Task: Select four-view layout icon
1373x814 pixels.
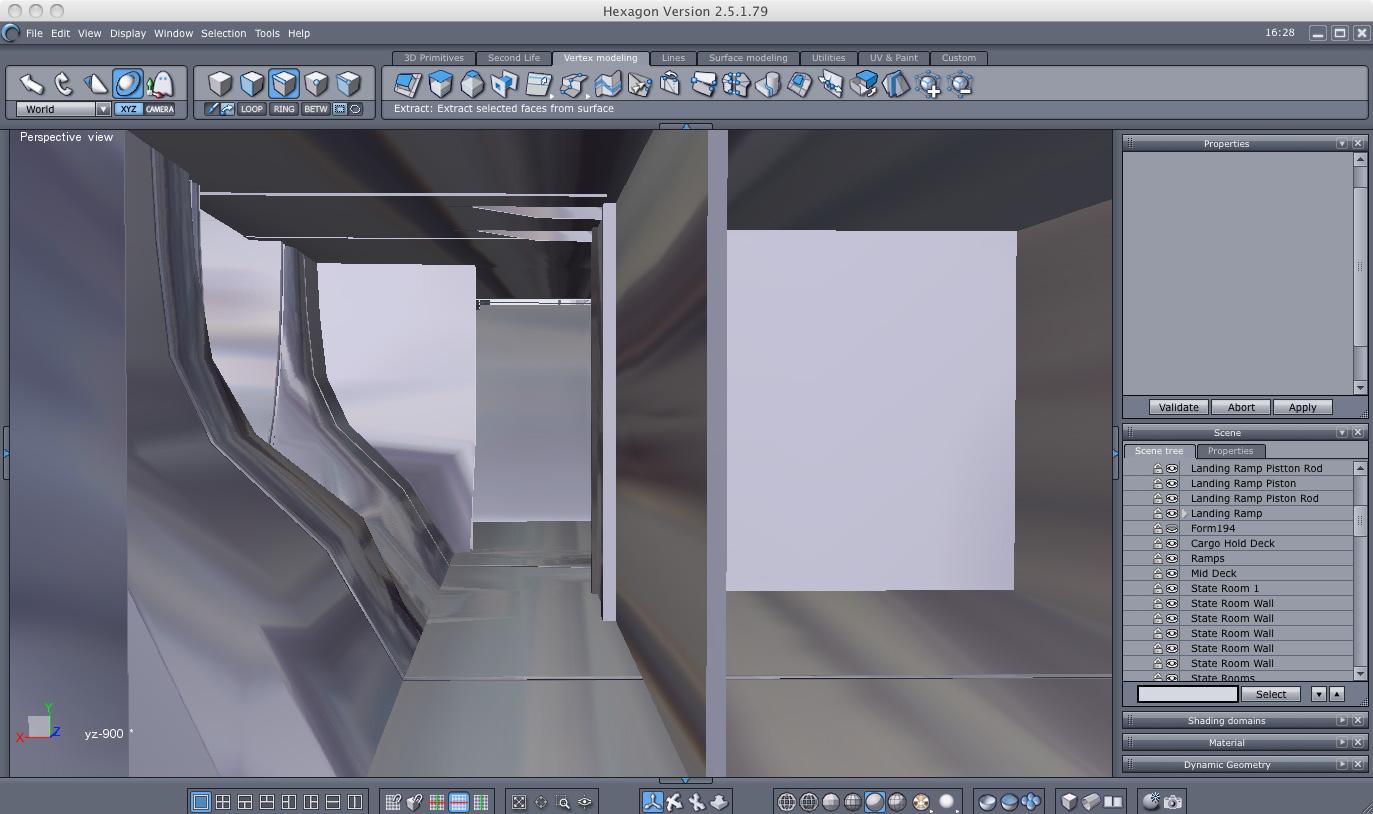Action: (223, 802)
